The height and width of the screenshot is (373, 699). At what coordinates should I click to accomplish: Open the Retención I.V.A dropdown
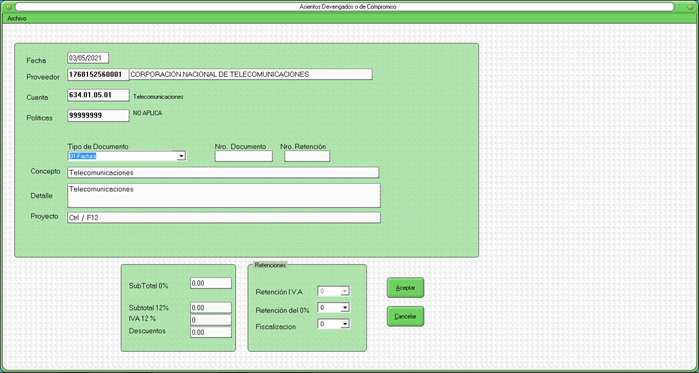pyautogui.click(x=344, y=291)
